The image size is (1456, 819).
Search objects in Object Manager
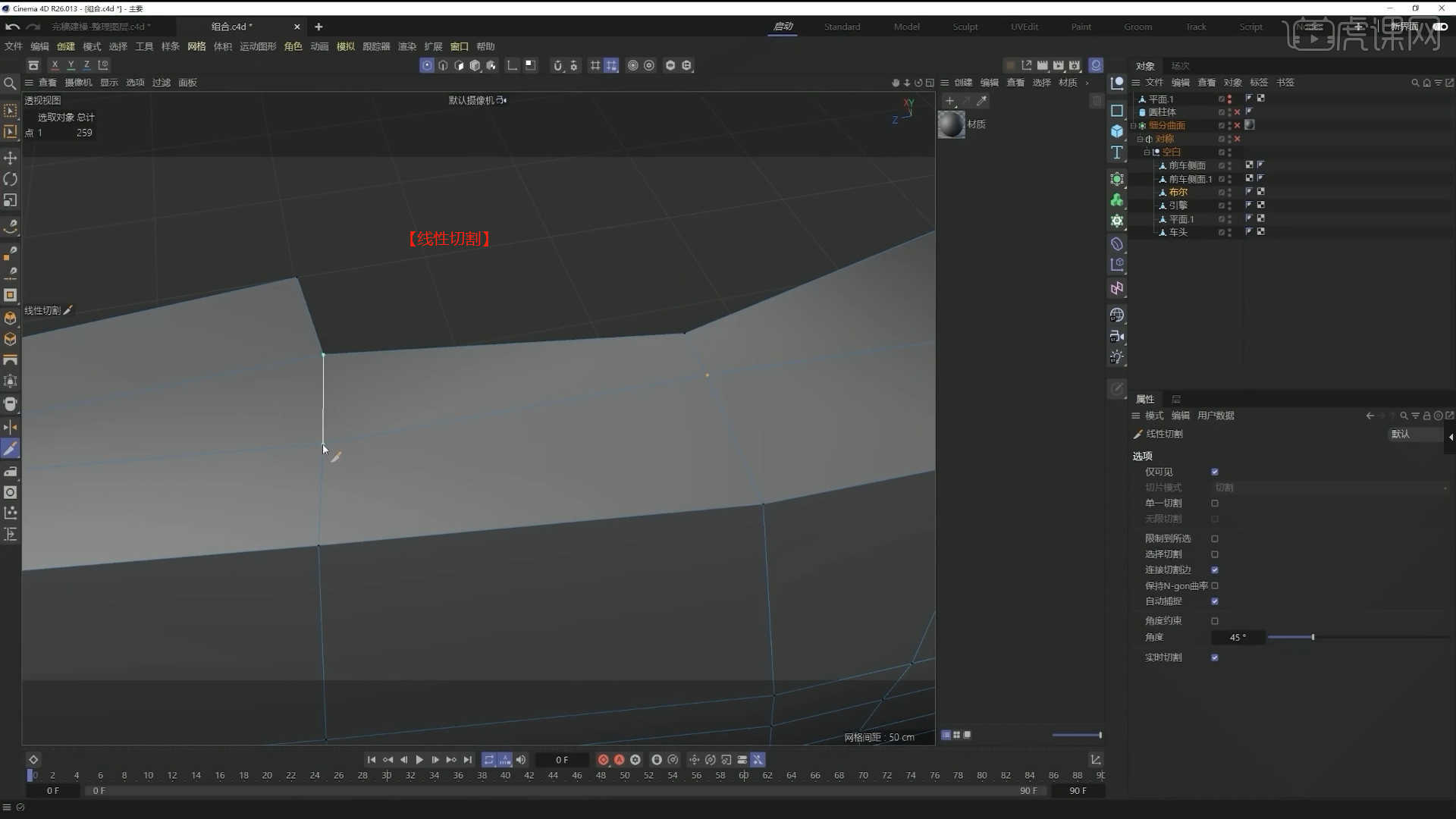coord(1415,83)
